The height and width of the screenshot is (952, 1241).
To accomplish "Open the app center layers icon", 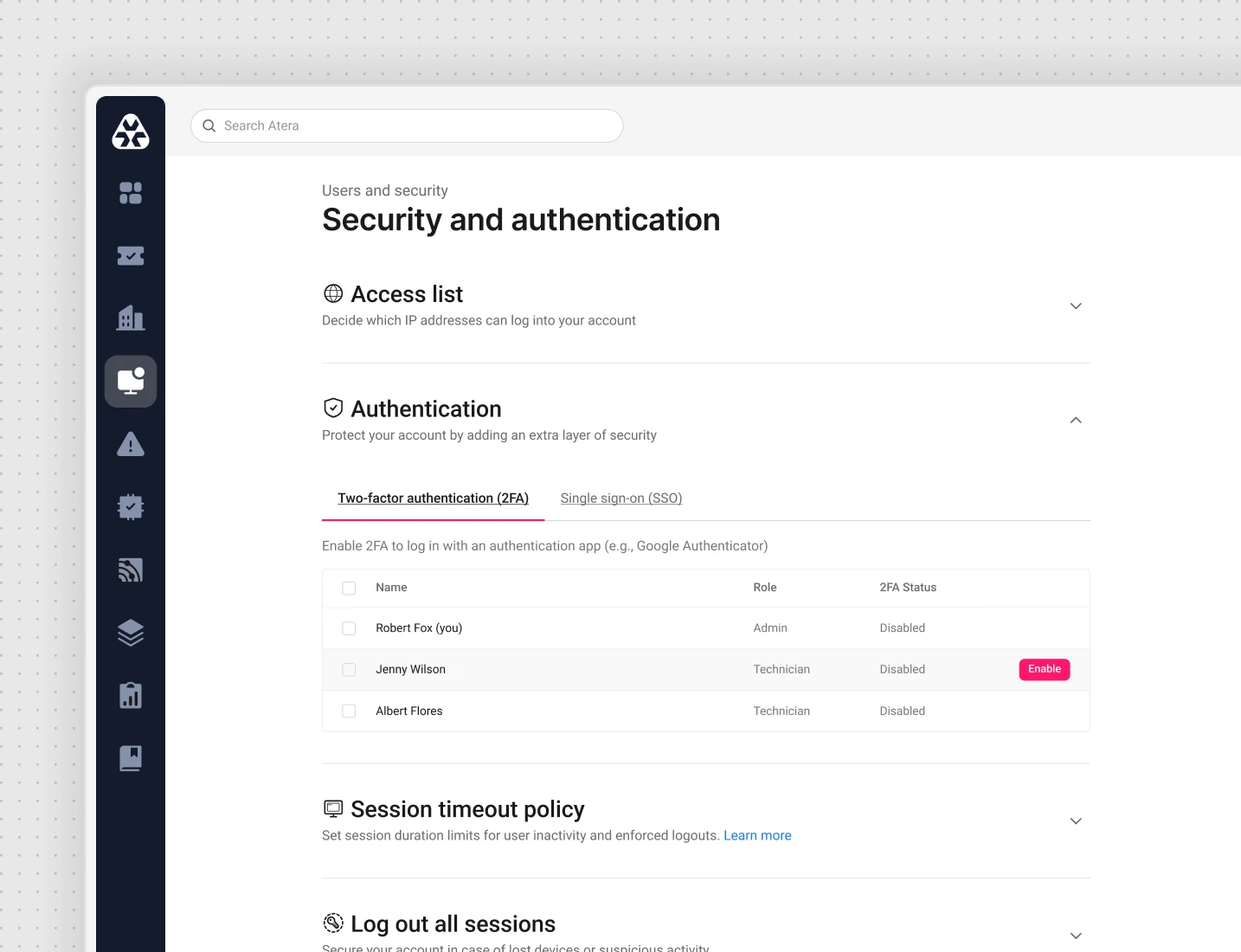I will click(x=131, y=633).
